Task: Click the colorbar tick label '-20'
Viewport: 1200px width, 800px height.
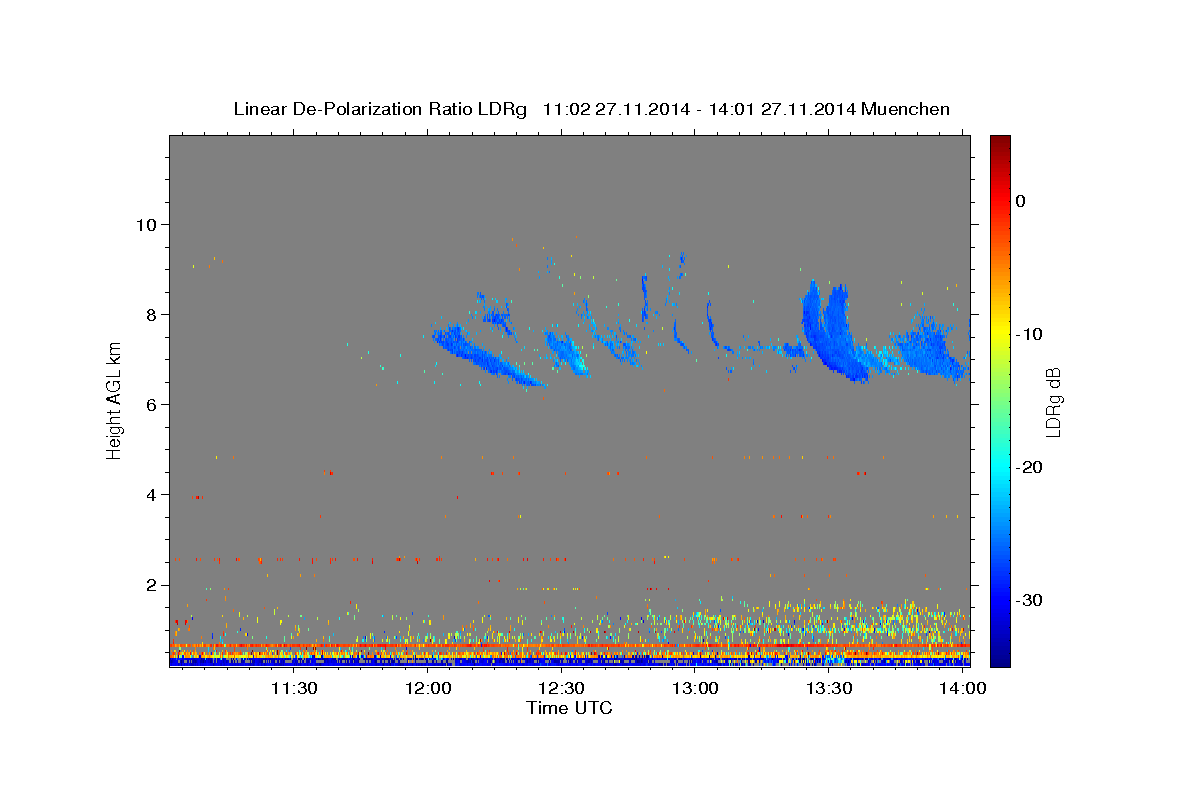Action: click(1030, 467)
